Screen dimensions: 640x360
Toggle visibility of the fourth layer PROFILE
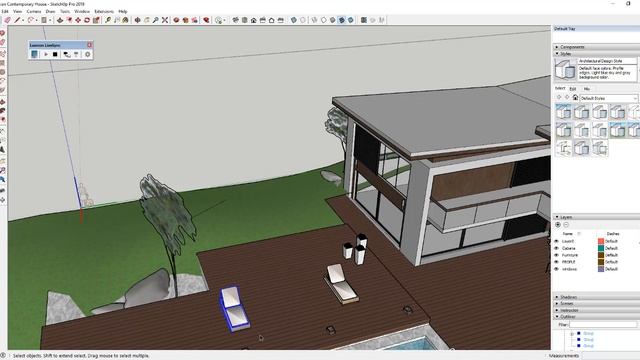pyautogui.click(x=556, y=262)
